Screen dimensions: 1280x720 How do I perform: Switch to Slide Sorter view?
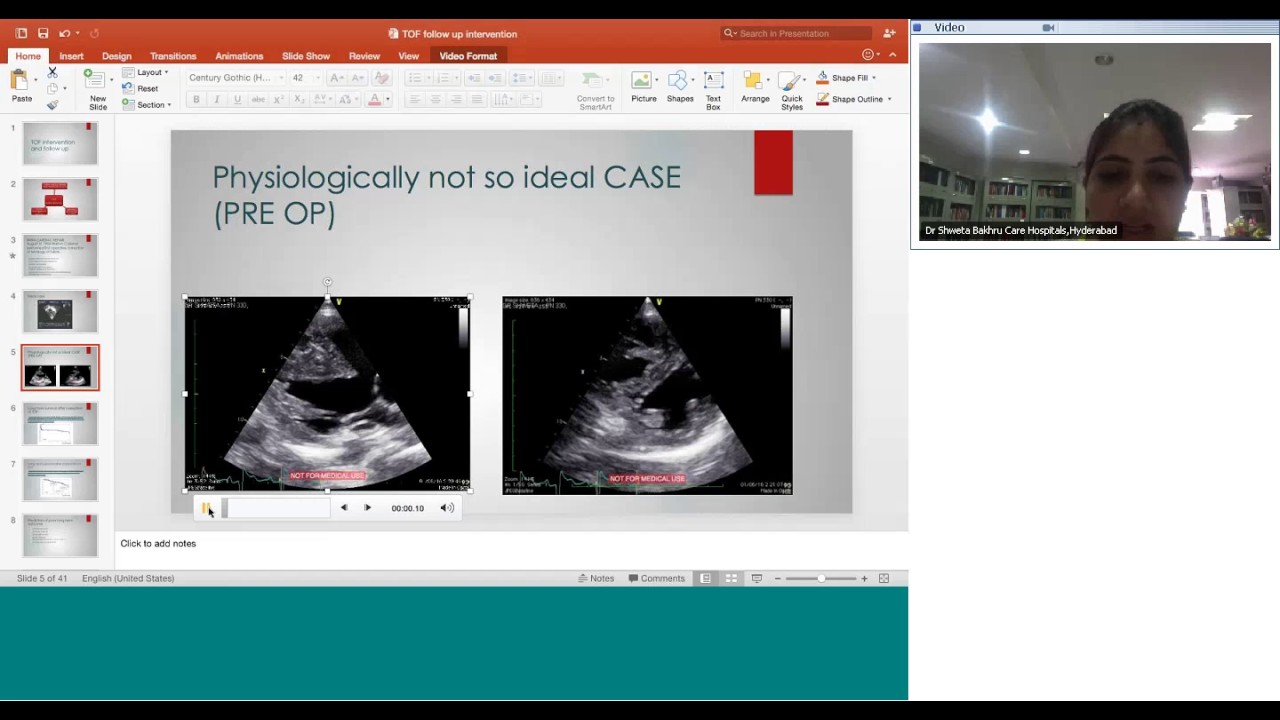[731, 578]
